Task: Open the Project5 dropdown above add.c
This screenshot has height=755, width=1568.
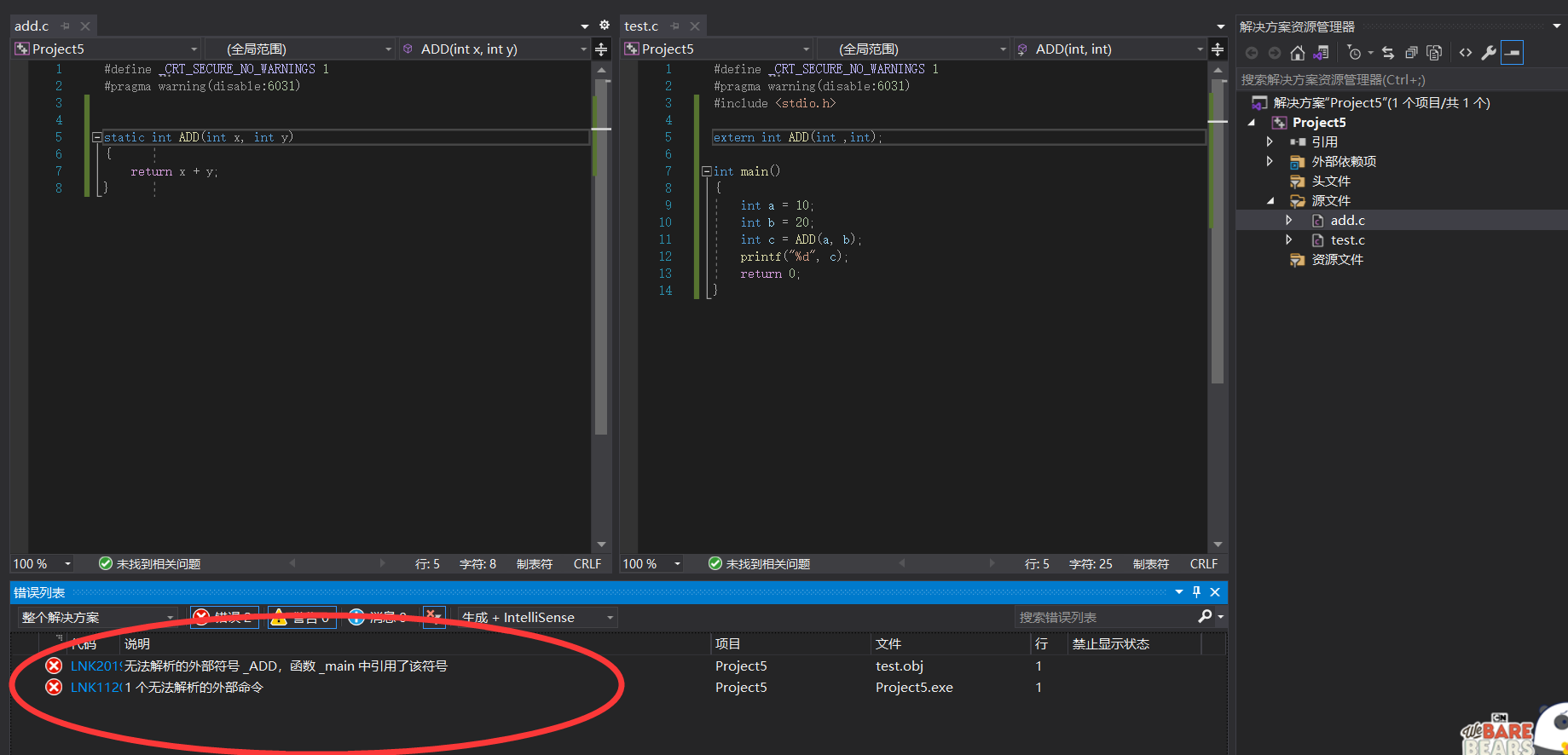Action: click(x=107, y=49)
